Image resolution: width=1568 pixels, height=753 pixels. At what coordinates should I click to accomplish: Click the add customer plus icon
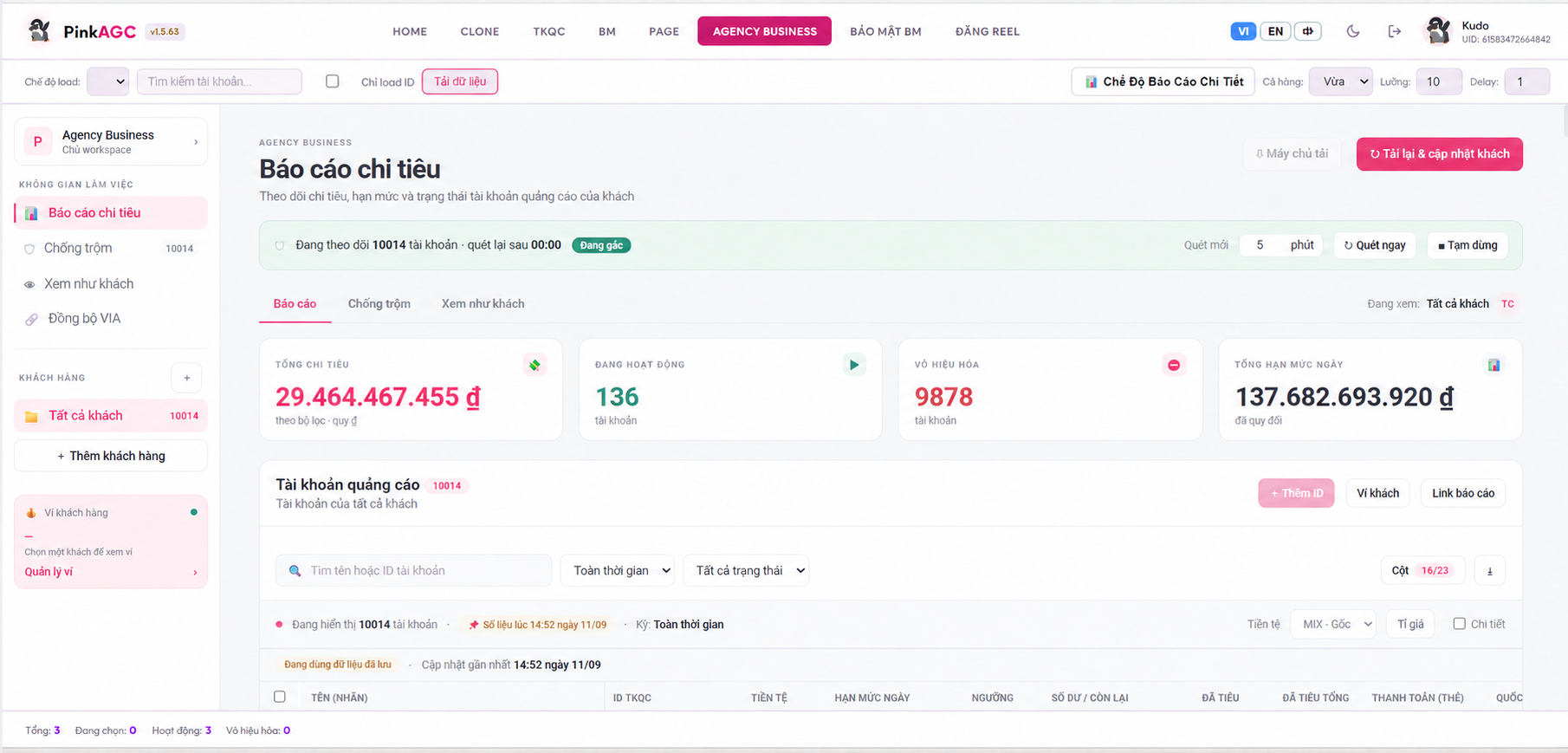tap(186, 378)
